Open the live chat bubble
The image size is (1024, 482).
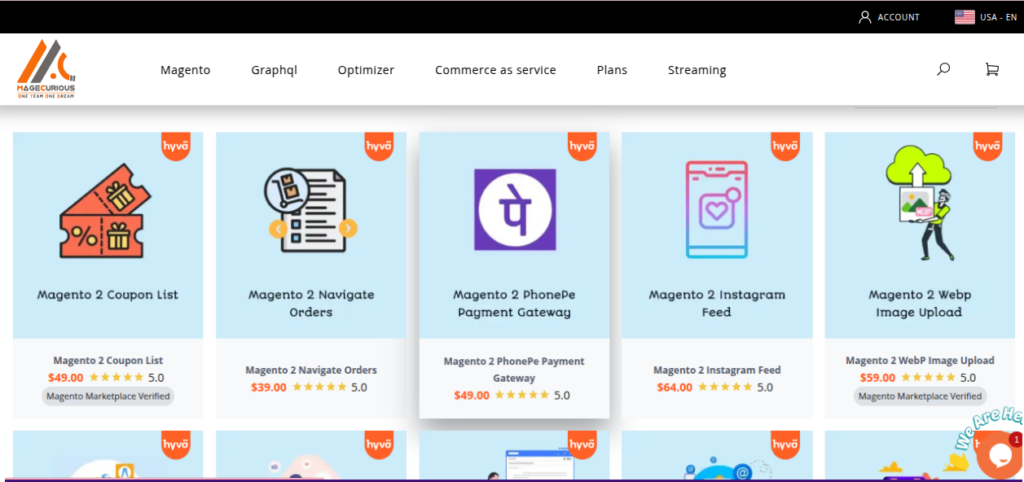pos(996,455)
